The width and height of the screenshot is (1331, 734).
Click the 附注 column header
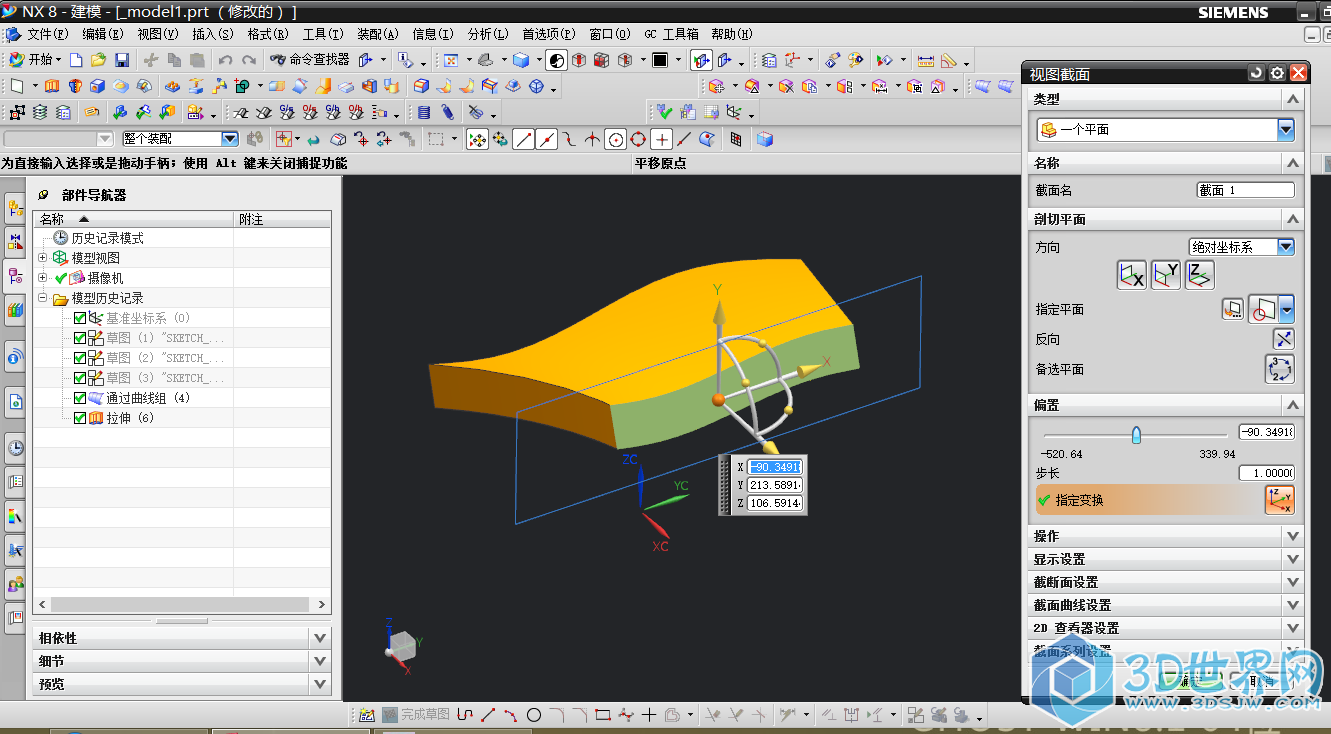pos(283,219)
